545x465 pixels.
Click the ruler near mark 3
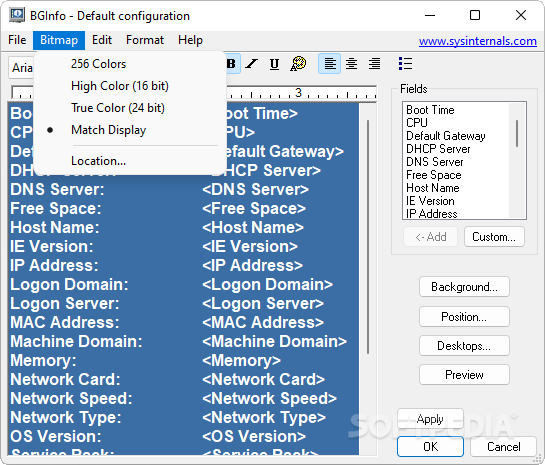(298, 92)
